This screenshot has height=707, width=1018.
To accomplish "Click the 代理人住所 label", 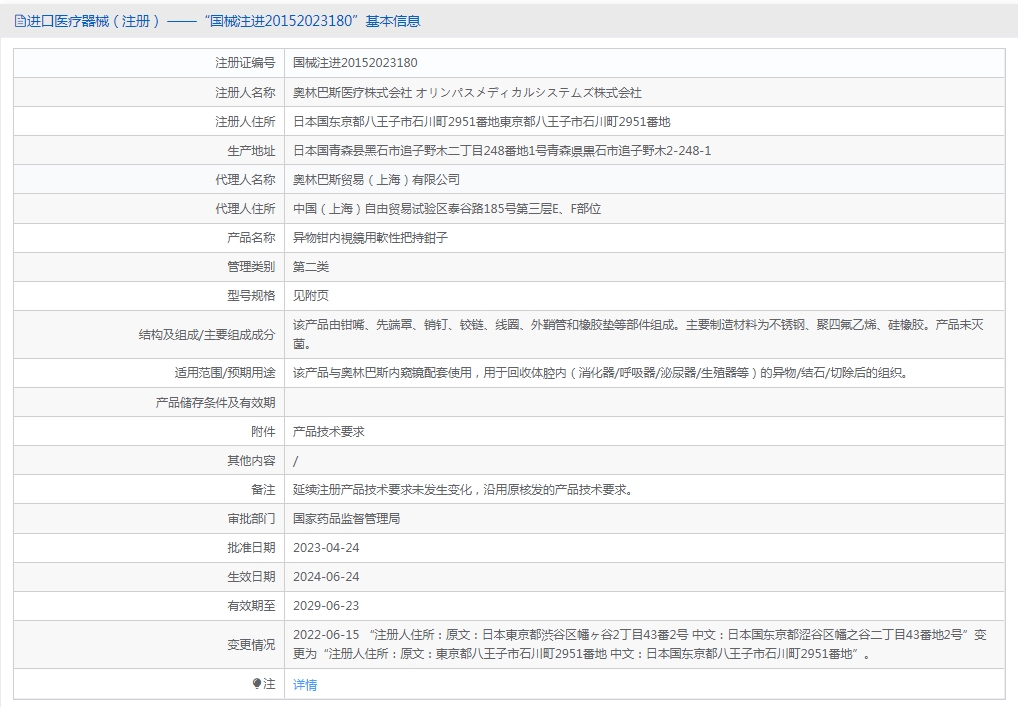I will pos(245,208).
